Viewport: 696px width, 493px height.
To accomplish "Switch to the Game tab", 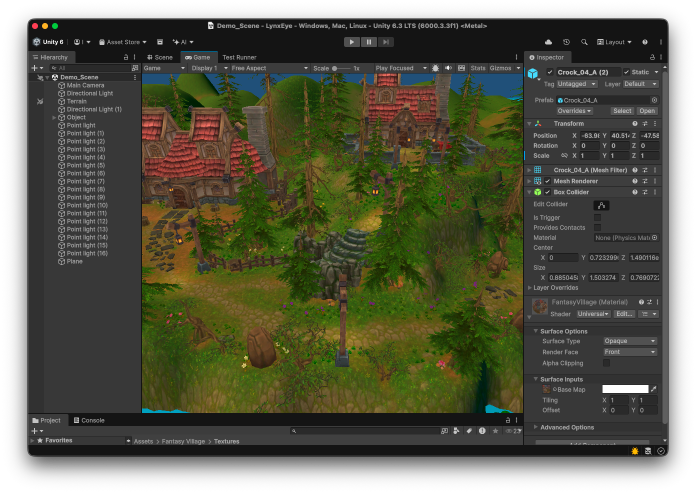I will (198, 57).
